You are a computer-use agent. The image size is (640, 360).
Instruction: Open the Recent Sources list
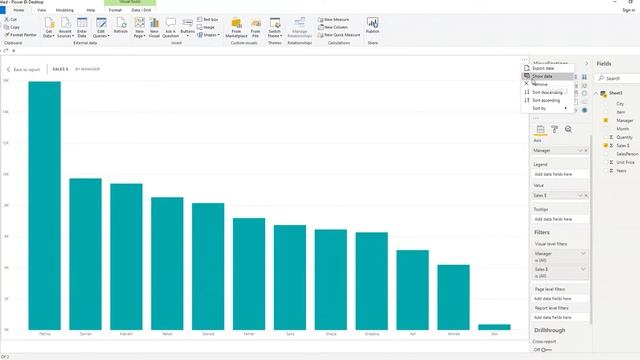[x=65, y=28]
